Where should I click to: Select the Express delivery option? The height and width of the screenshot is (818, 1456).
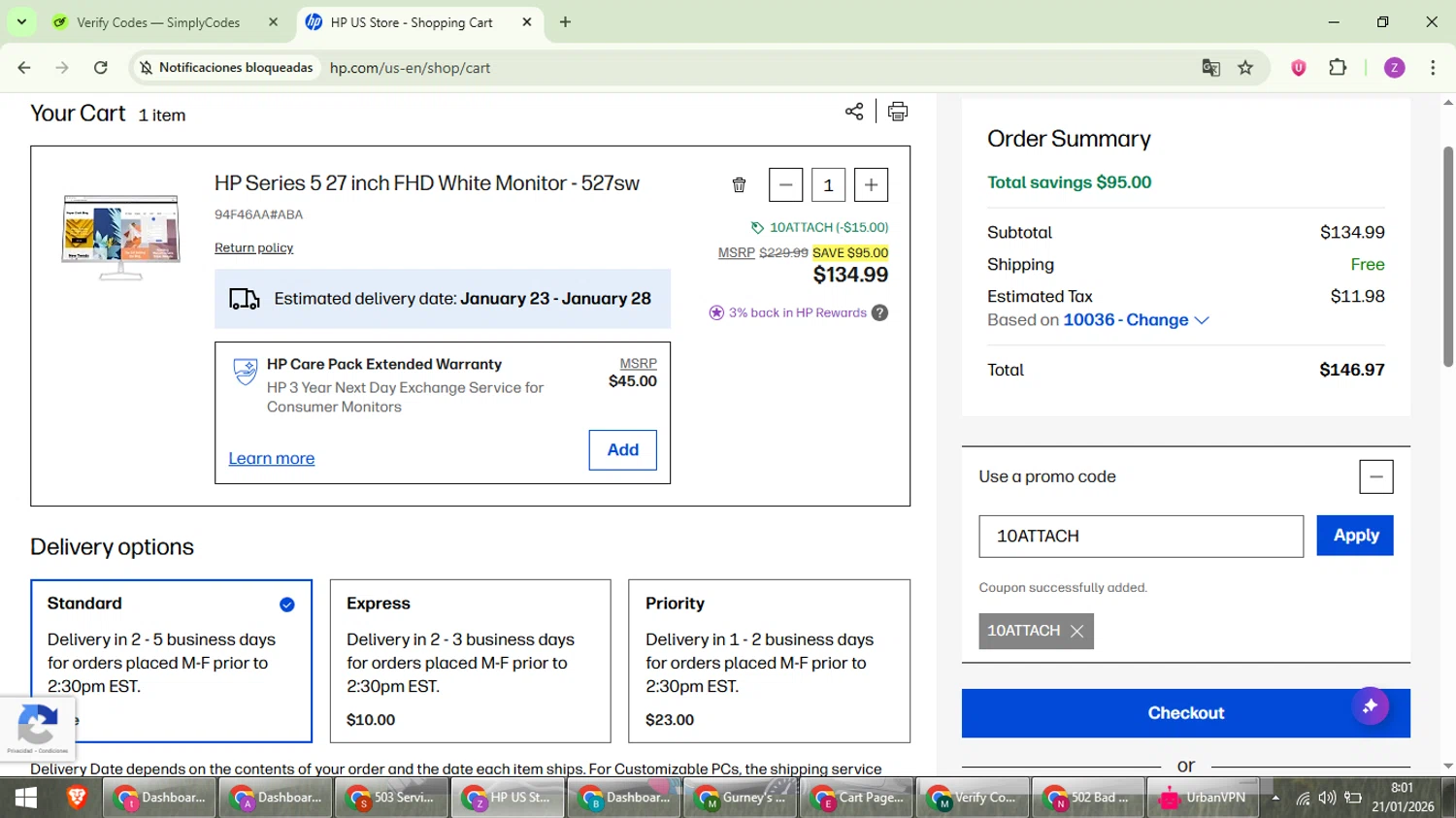470,661
